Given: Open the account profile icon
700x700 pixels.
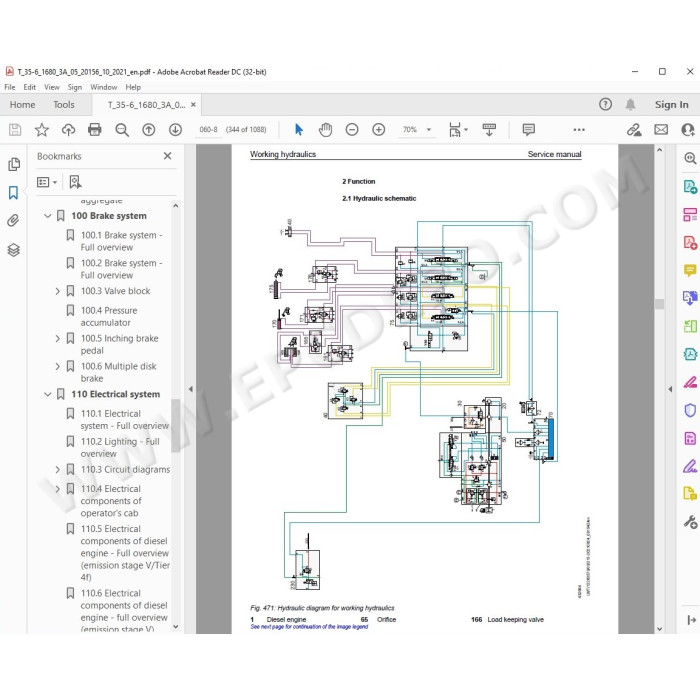Looking at the screenshot, I should pyautogui.click(x=688, y=130).
